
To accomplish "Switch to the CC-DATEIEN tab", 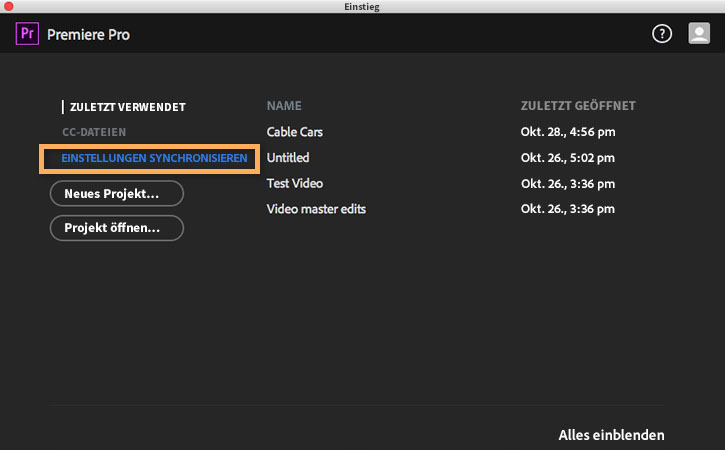I will coord(94,132).
